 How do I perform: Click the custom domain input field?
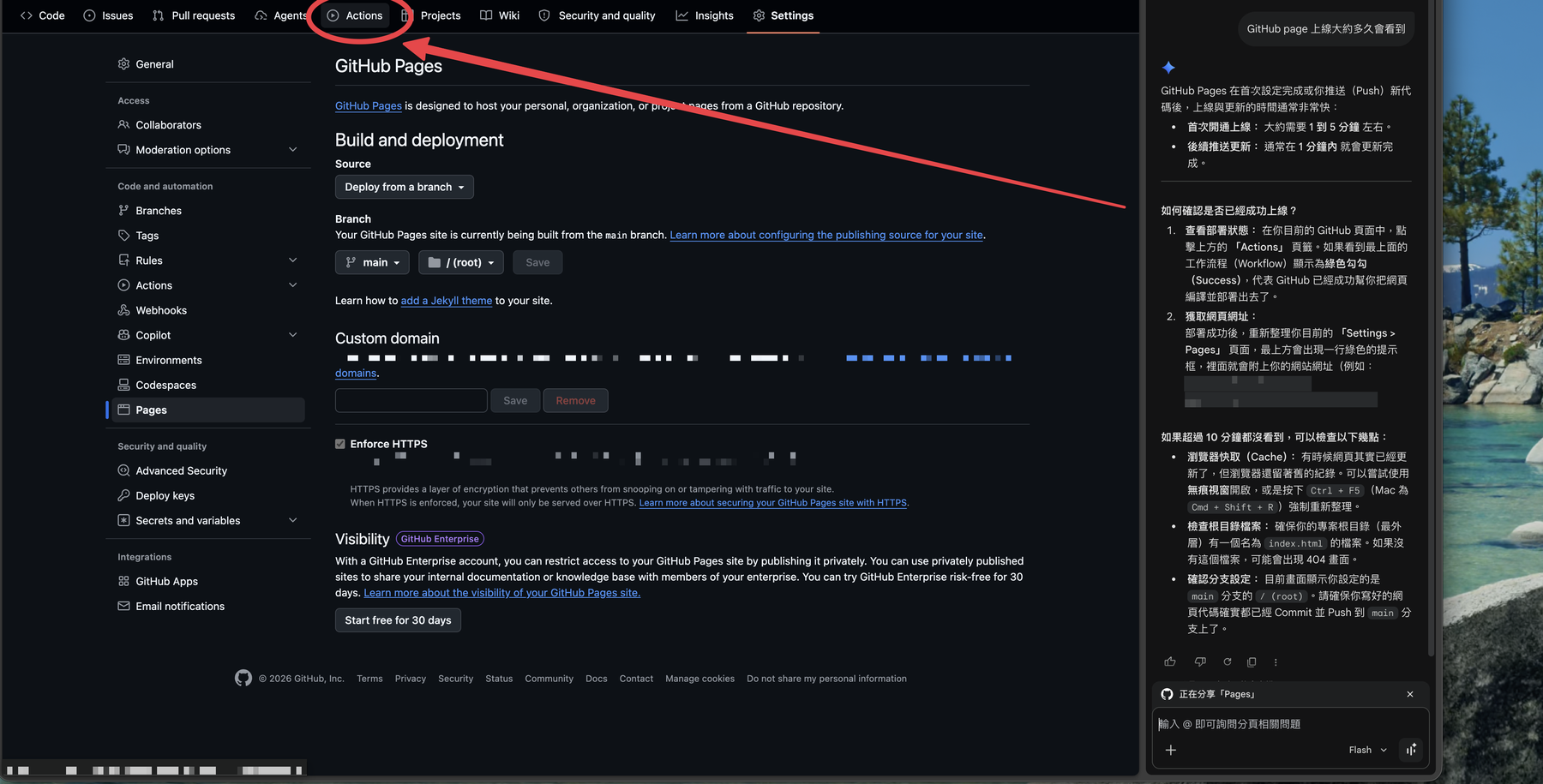coord(411,400)
